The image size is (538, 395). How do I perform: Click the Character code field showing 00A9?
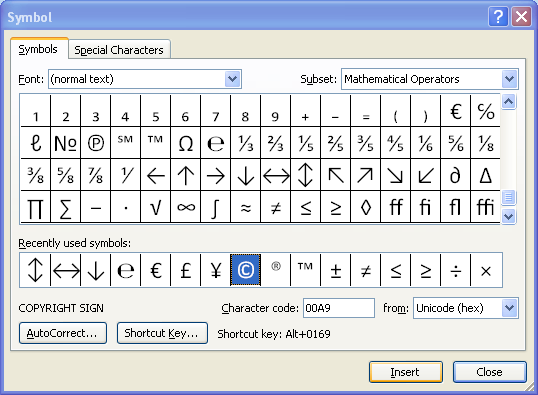(339, 308)
